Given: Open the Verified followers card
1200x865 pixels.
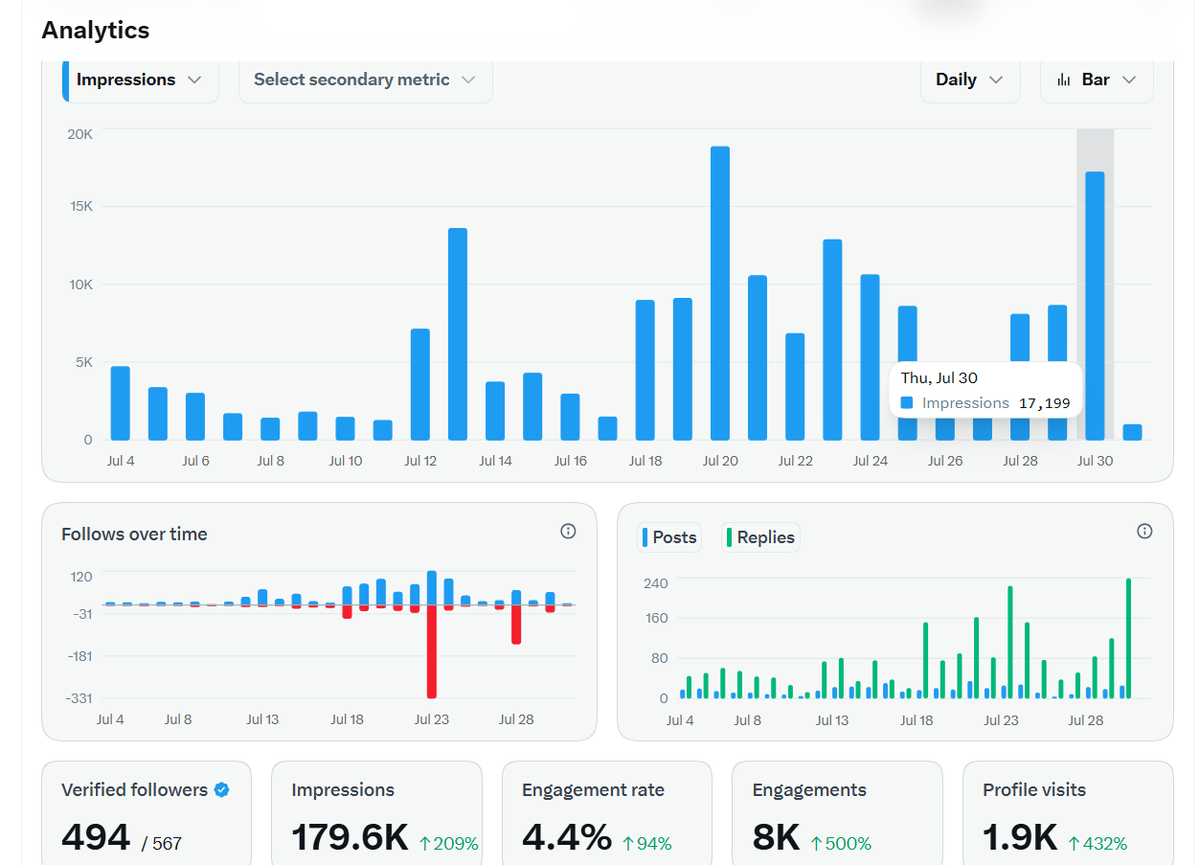Looking at the screenshot, I should pyautogui.click(x=146, y=813).
